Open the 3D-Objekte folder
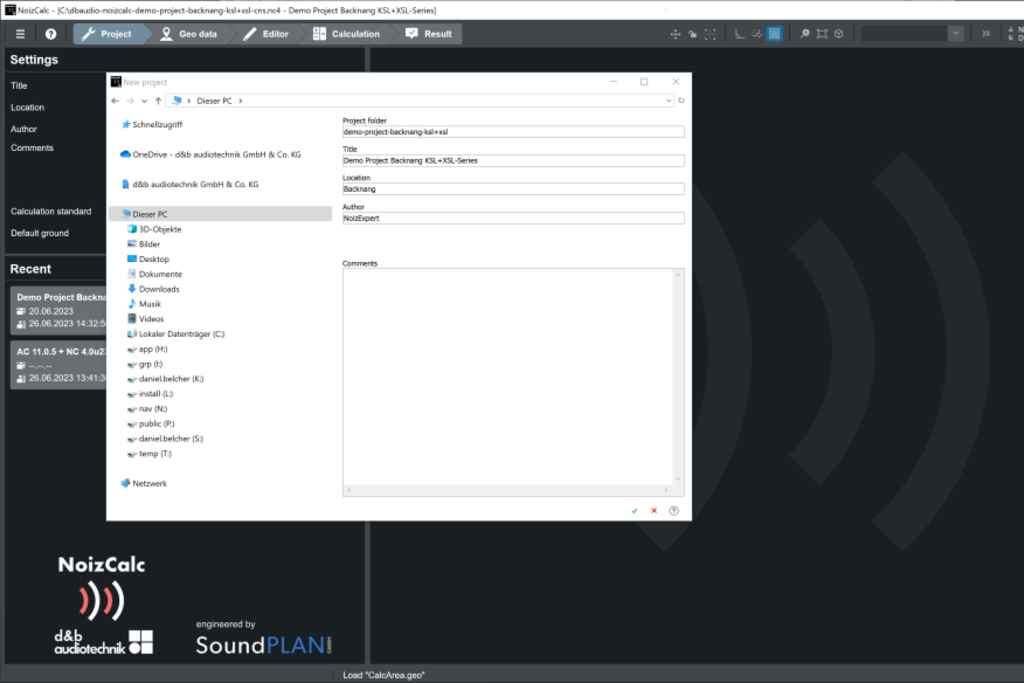Image resolution: width=1024 pixels, height=683 pixels. pos(154,229)
